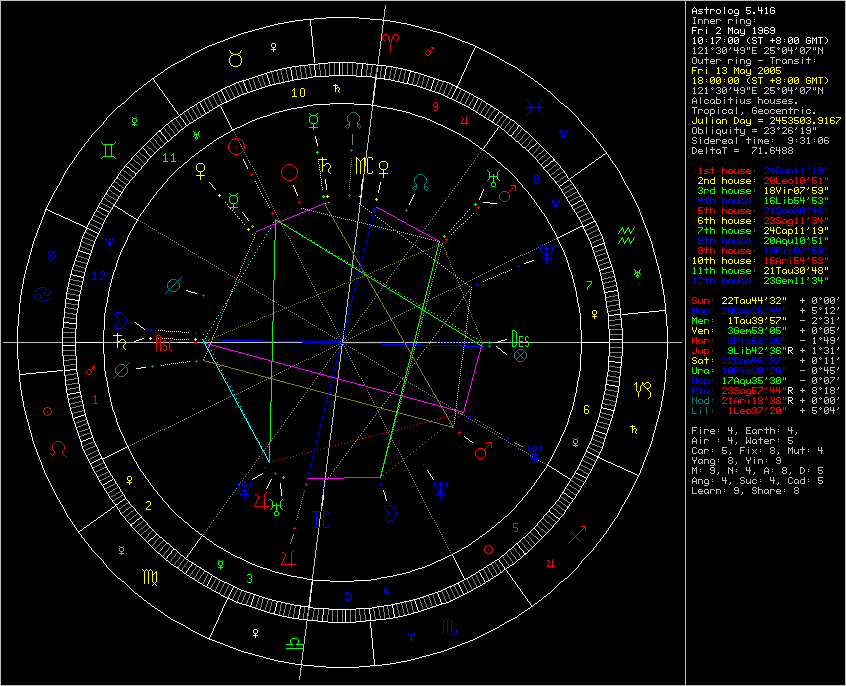Select the red Aries sign glyph
The height and width of the screenshot is (686, 846).
click(393, 41)
